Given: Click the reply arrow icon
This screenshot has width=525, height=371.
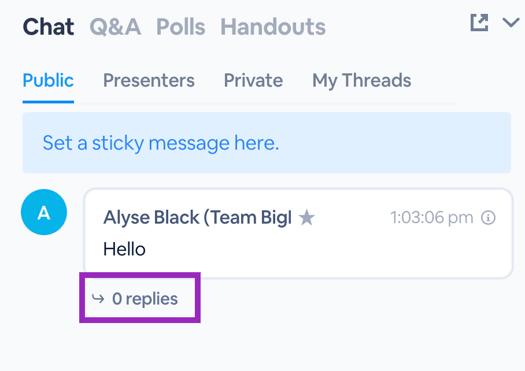Looking at the screenshot, I should (98, 298).
